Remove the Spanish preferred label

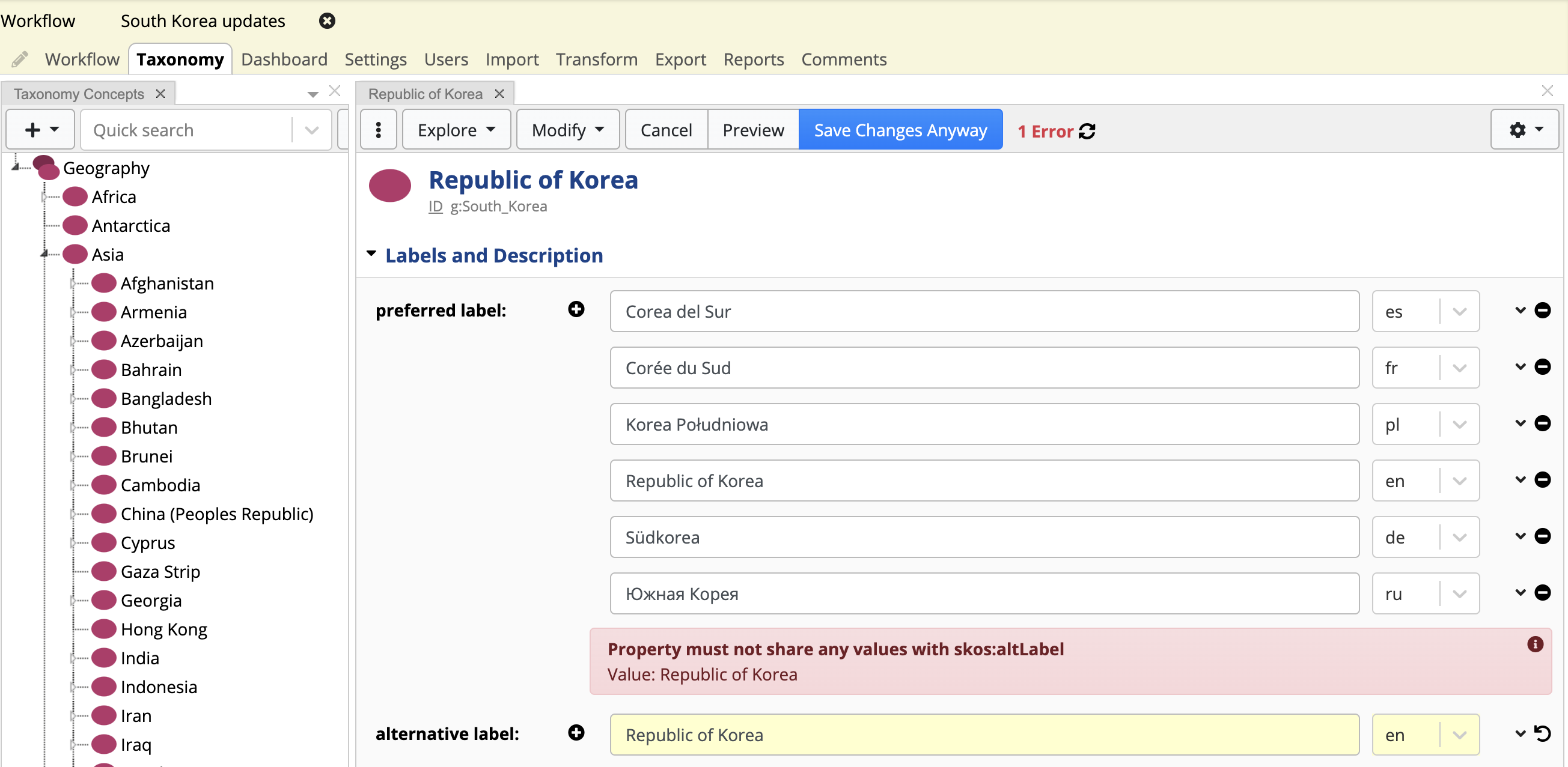[x=1542, y=310]
